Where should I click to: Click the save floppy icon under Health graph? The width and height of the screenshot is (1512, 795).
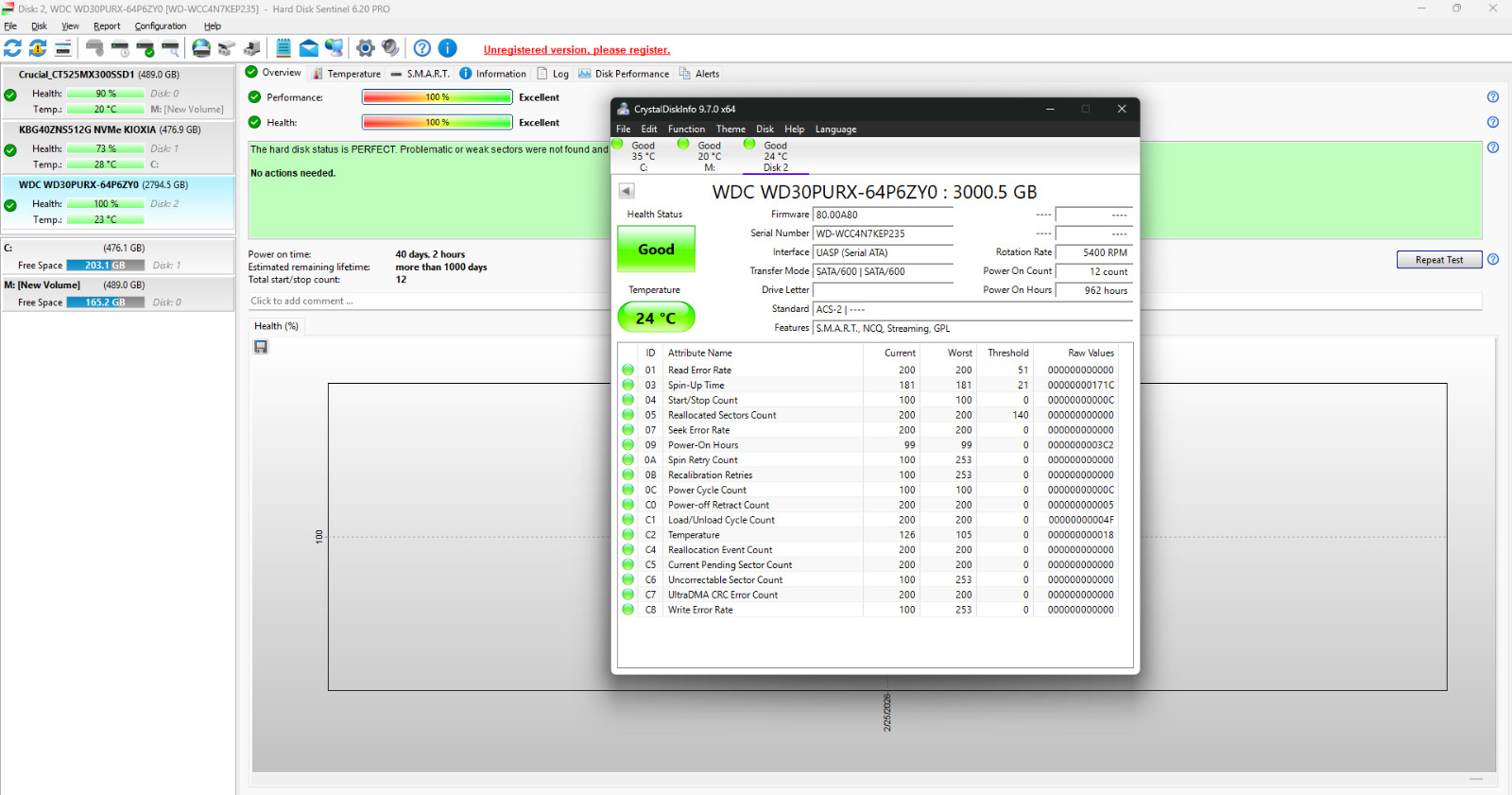click(261, 347)
